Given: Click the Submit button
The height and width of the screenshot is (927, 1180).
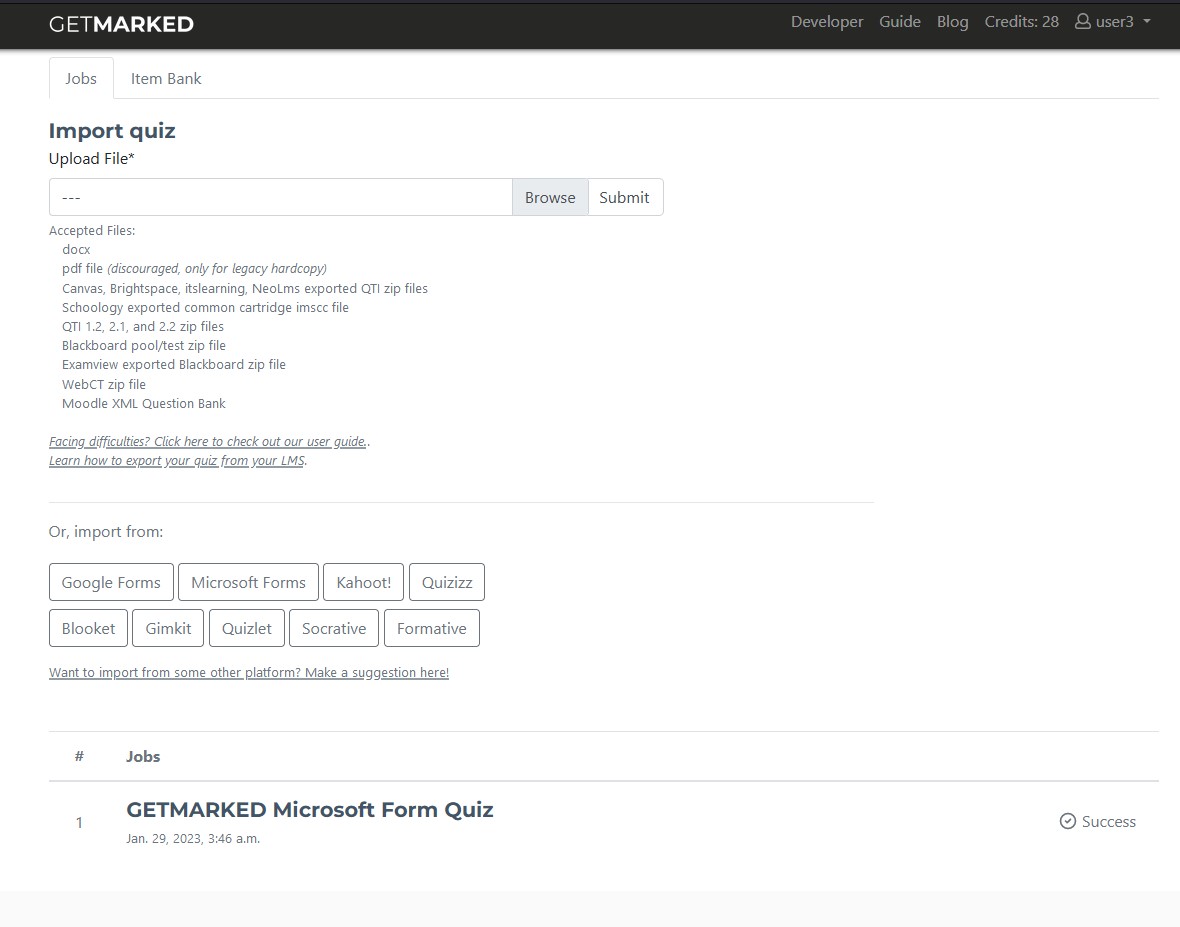Looking at the screenshot, I should [625, 197].
